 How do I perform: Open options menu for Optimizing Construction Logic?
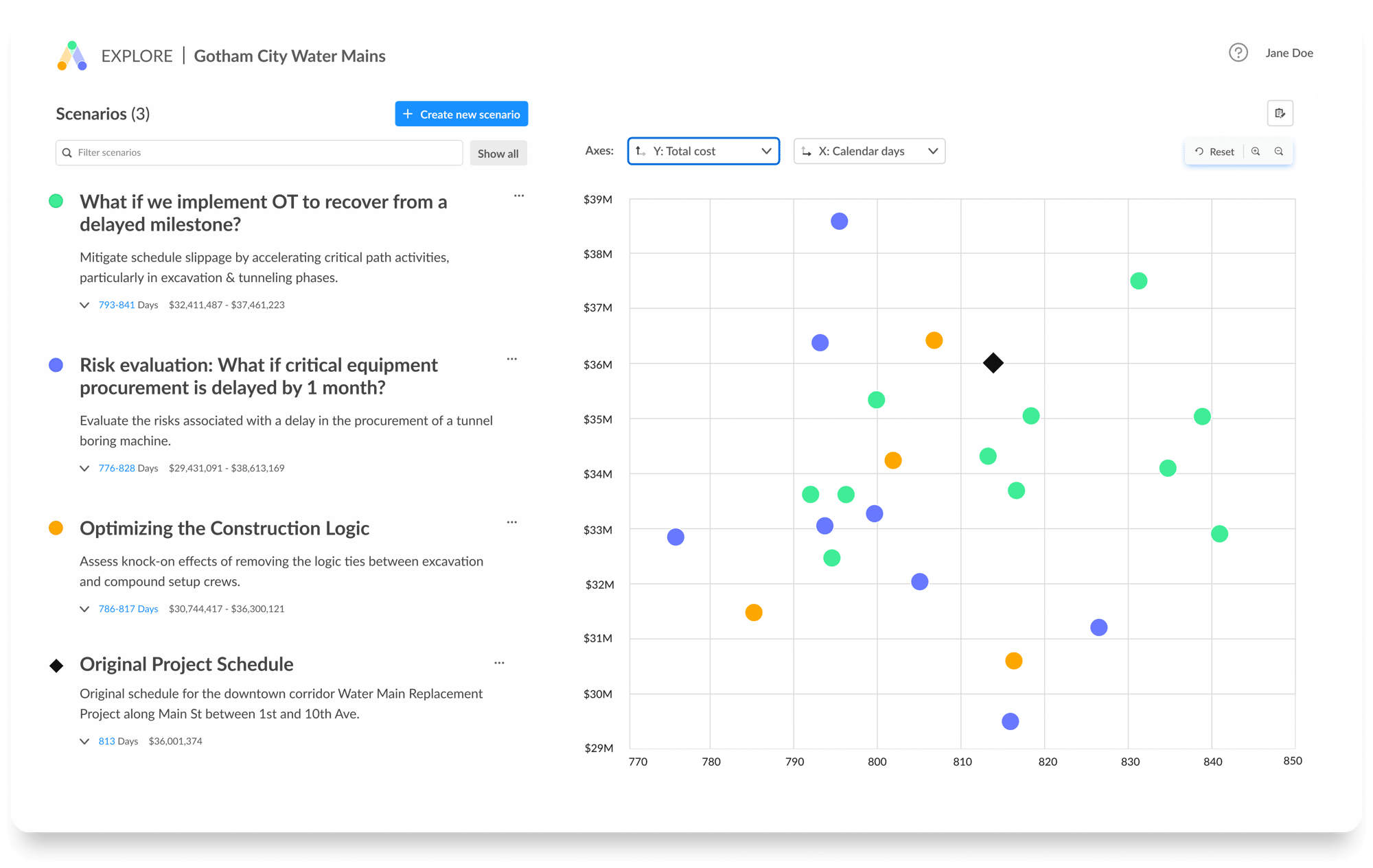click(x=512, y=523)
